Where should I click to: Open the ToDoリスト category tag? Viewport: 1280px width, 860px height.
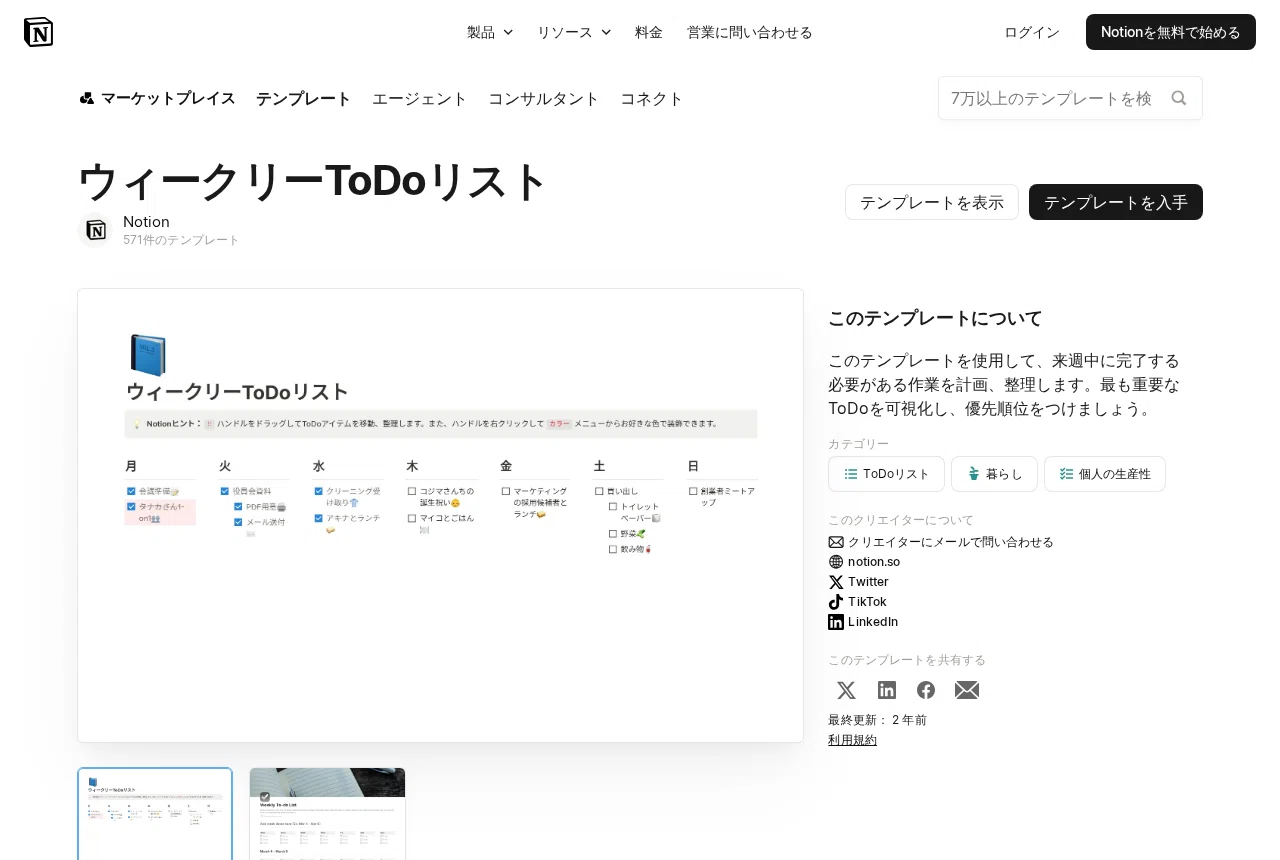(x=886, y=474)
